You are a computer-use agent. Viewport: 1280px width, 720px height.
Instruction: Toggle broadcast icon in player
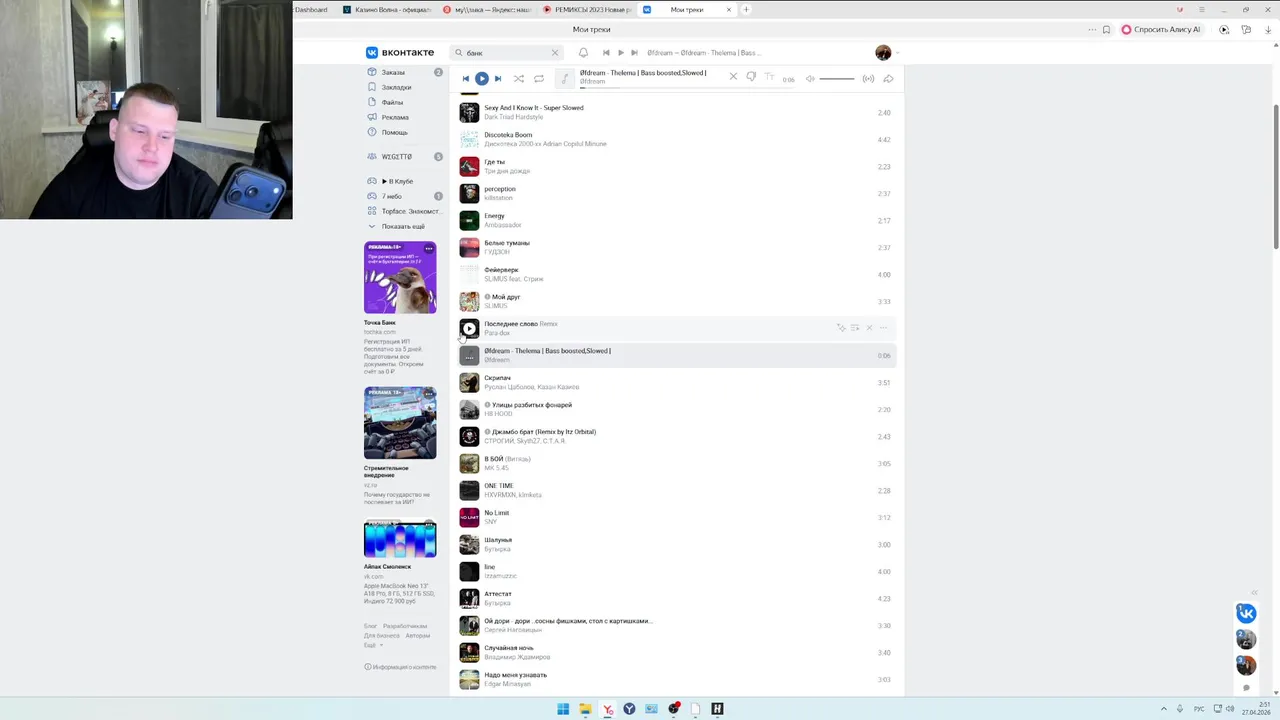[868, 78]
